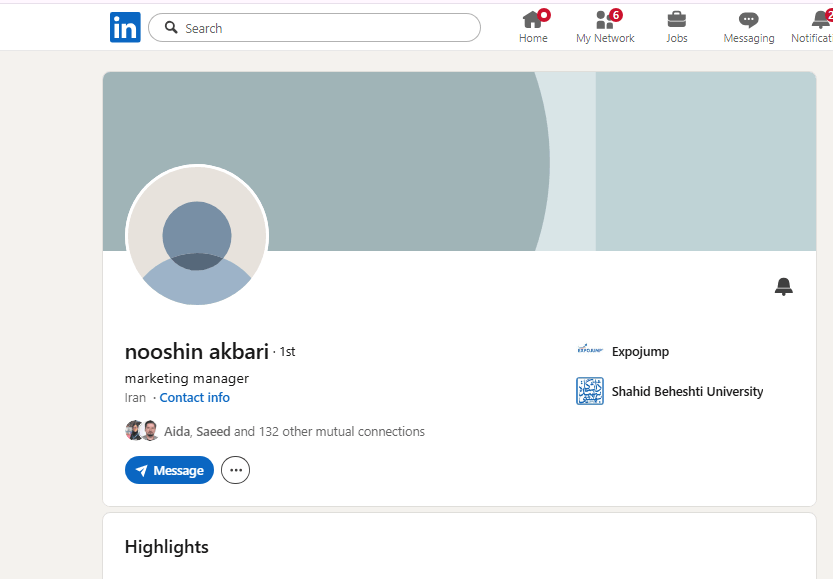
Task: Click the Iran location text
Action: 135,397
